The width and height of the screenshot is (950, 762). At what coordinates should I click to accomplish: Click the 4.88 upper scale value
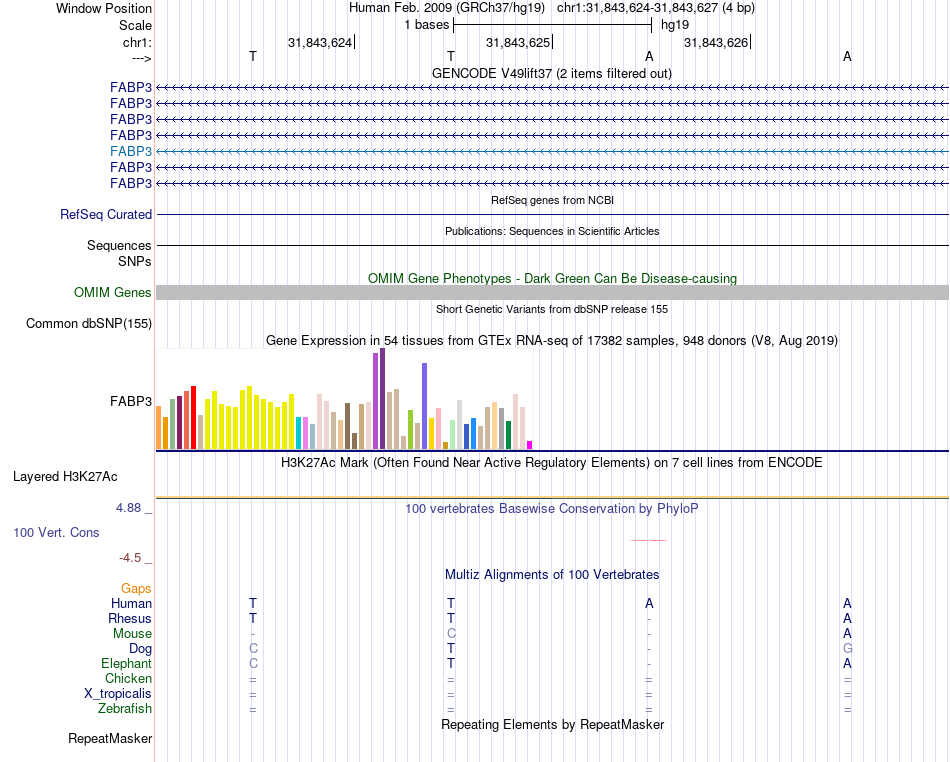pyautogui.click(x=128, y=508)
